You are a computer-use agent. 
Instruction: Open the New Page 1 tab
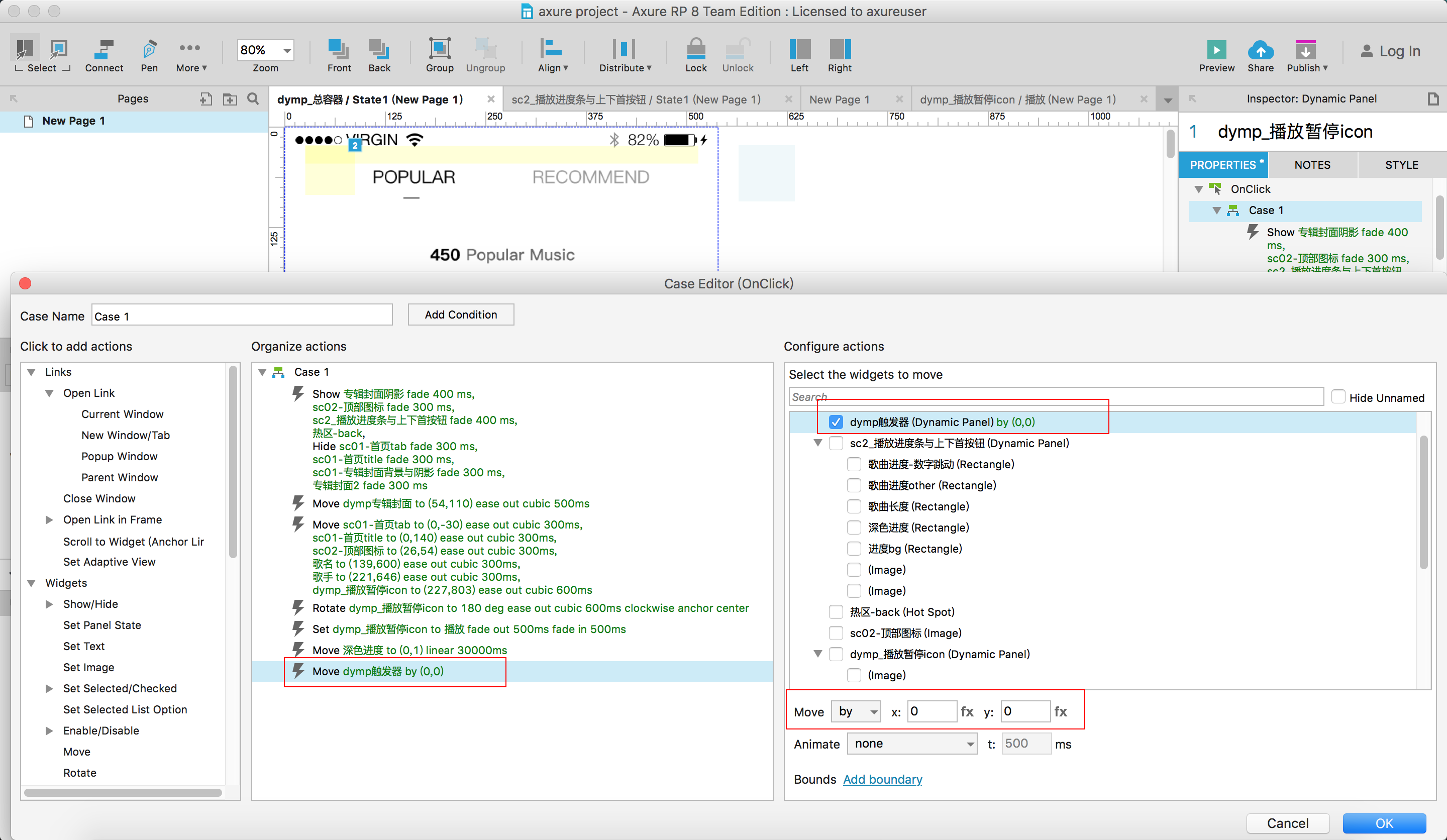(840, 99)
